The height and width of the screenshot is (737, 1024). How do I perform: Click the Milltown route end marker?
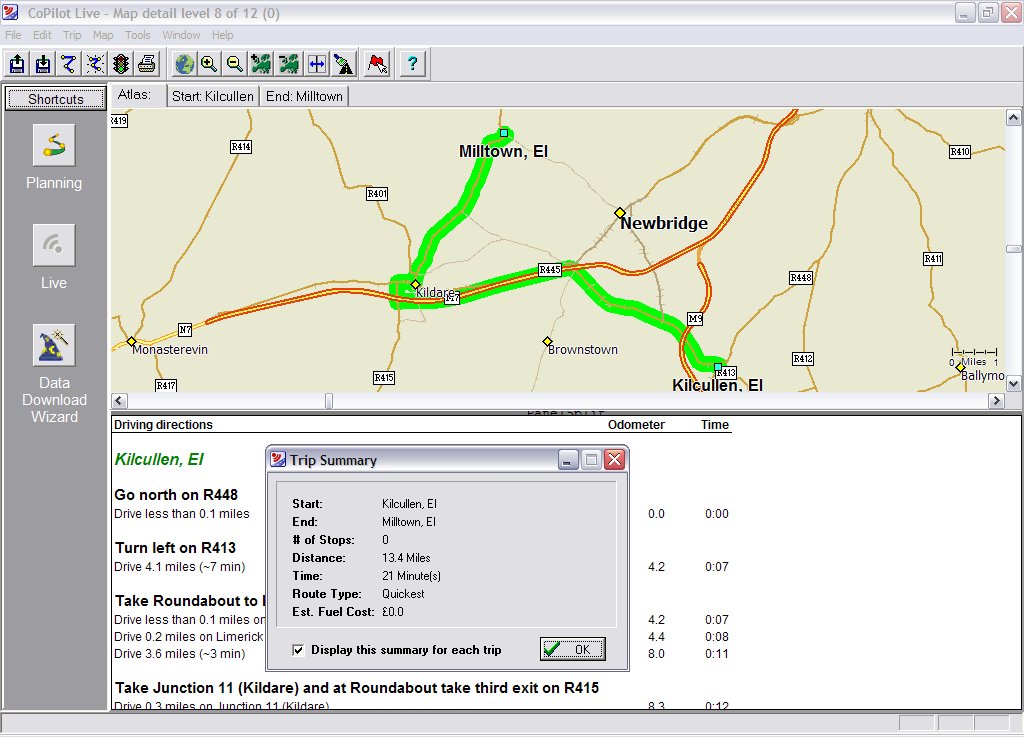(504, 133)
